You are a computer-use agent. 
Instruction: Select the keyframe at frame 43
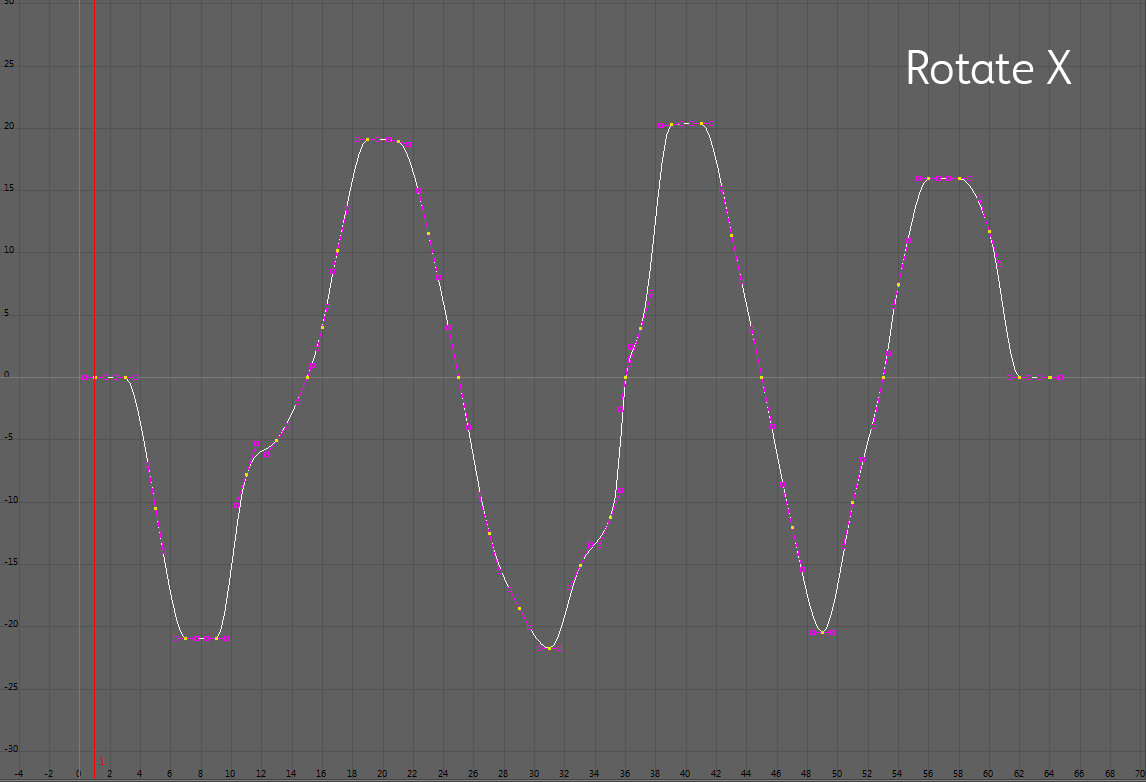click(732, 235)
